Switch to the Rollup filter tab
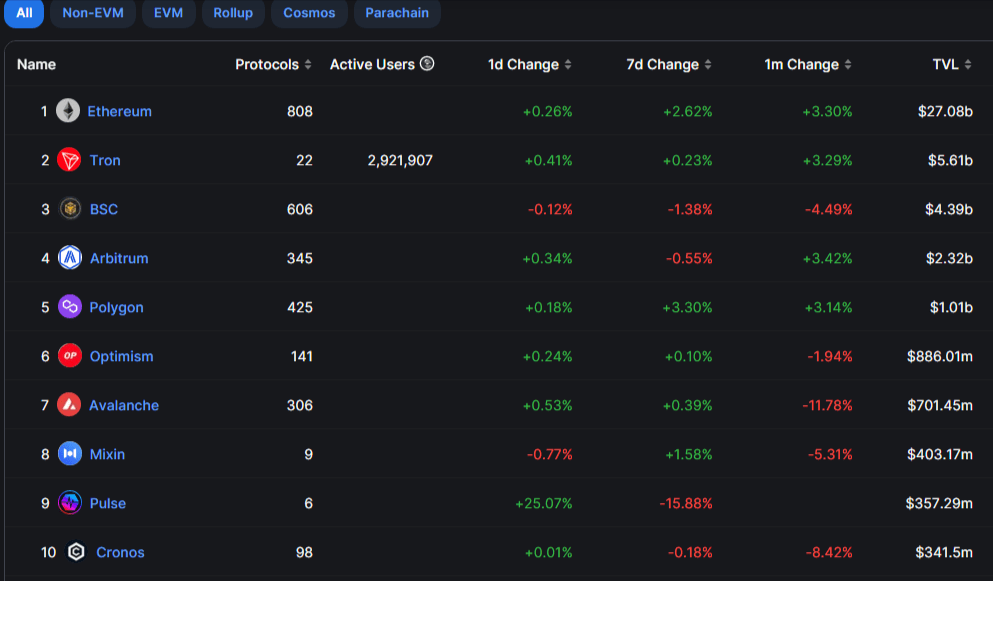The image size is (993, 618). 233,13
